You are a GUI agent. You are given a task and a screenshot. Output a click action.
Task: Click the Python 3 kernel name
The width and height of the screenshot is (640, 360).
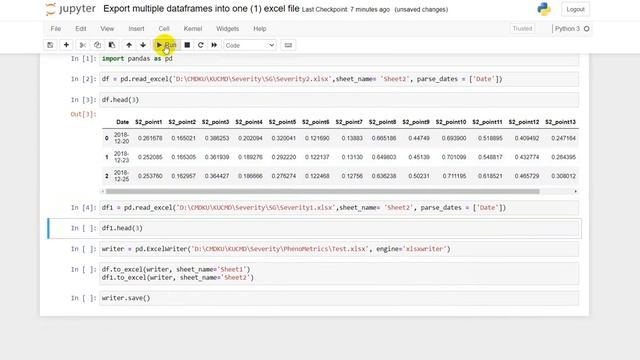(x=567, y=29)
